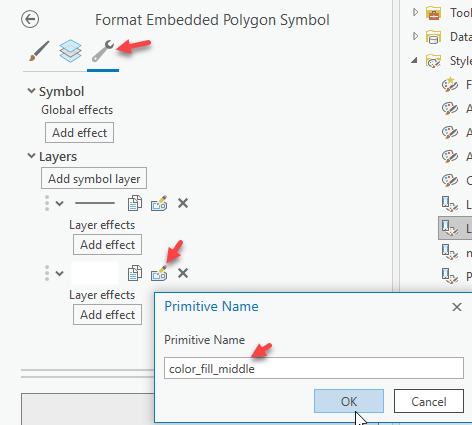Close the Primitive Name dialog
The width and height of the screenshot is (472, 425).
point(457,307)
